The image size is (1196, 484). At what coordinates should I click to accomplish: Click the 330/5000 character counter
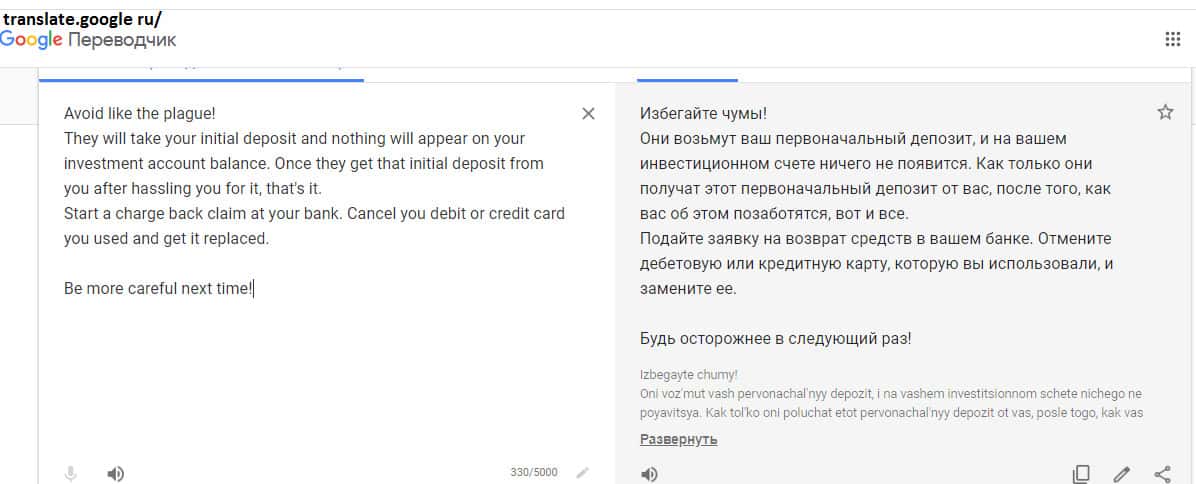pyautogui.click(x=534, y=472)
